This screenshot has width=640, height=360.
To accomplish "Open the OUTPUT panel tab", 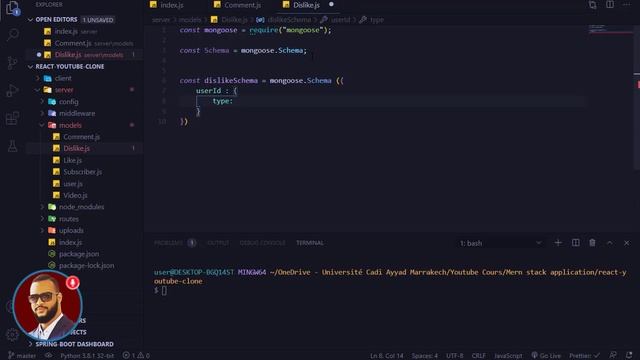I will pos(218,243).
